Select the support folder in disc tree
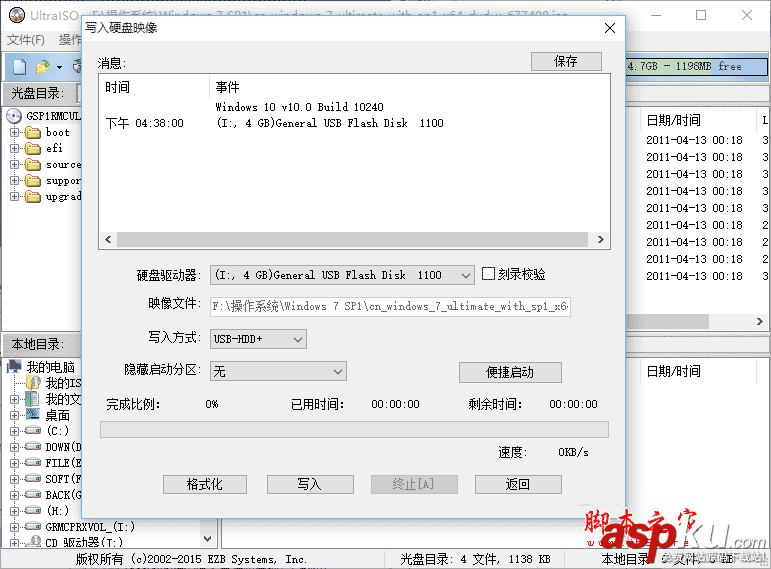The height and width of the screenshot is (569, 771). (33, 181)
